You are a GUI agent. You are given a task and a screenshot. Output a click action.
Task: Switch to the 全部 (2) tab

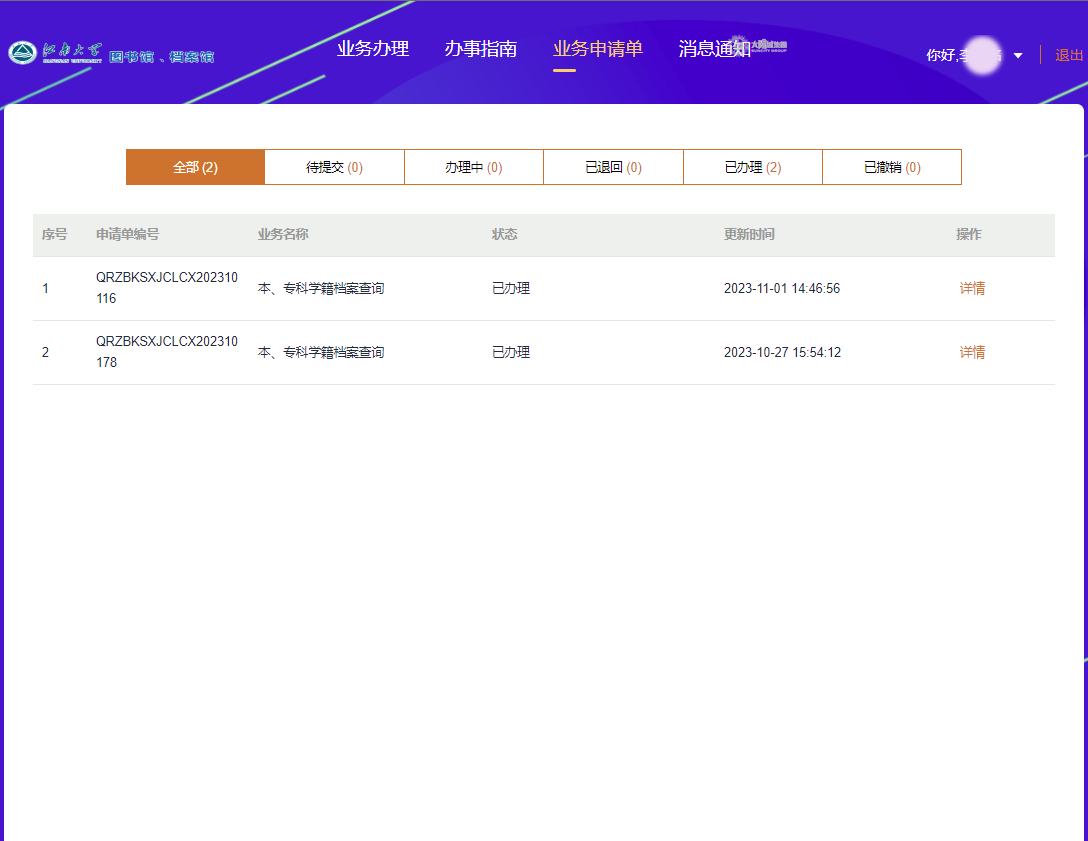(195, 167)
